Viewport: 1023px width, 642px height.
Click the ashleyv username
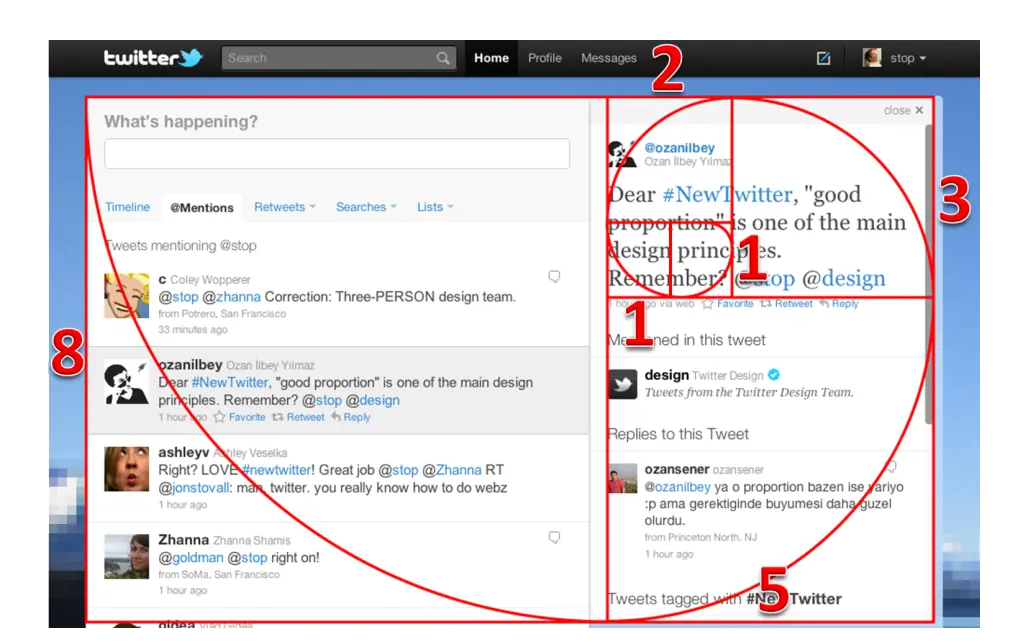tap(184, 452)
